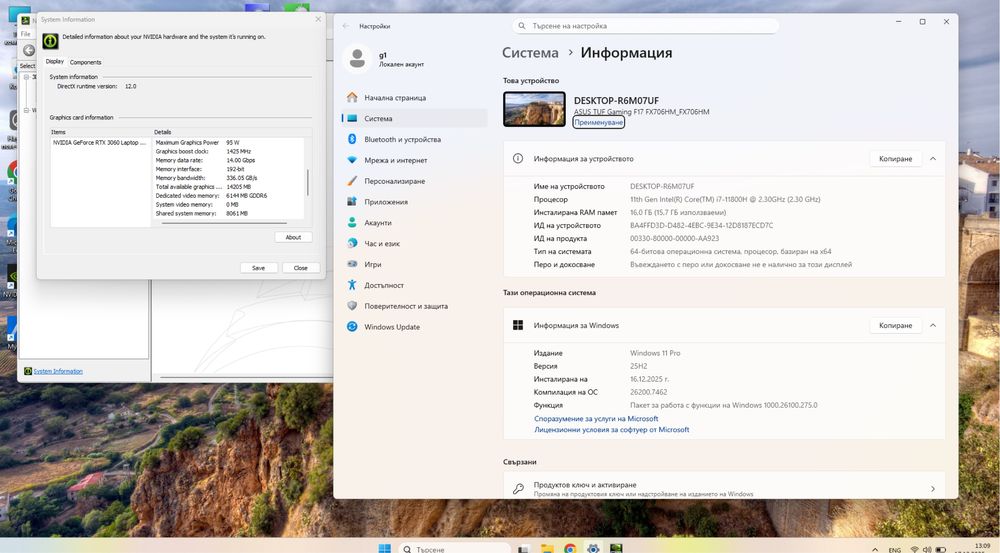Click the Dedicated video memory row
Viewport: 1000px width, 553px height.
pyautogui.click(x=212, y=196)
